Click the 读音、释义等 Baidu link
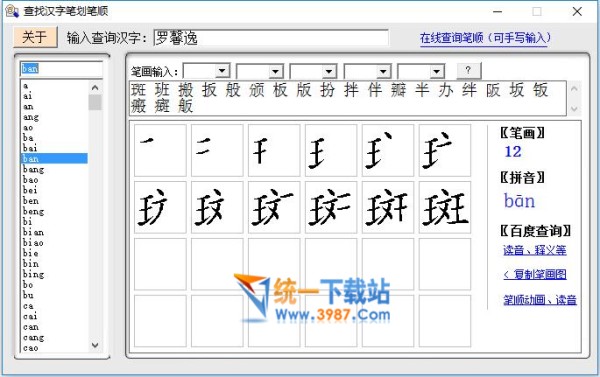Viewport: 600px width, 377px height. [x=535, y=250]
